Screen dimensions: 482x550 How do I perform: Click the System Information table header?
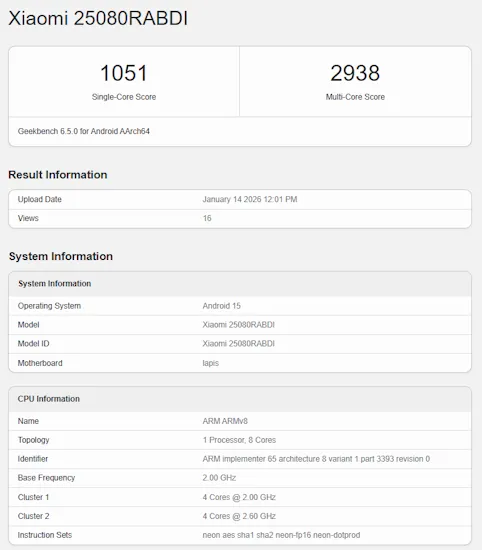54,283
